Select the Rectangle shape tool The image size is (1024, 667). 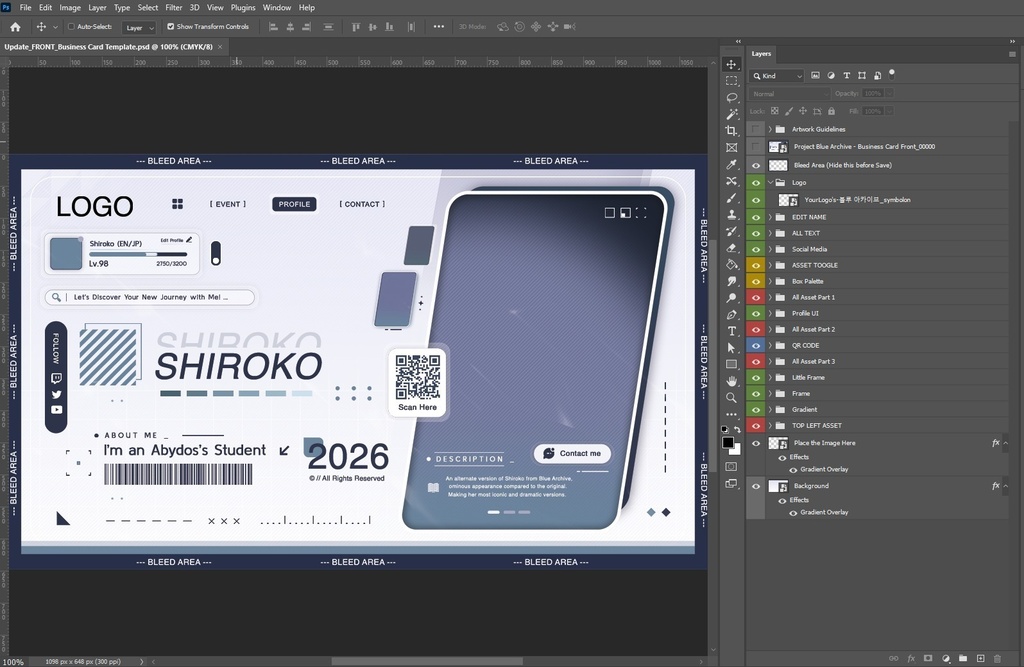pos(731,365)
